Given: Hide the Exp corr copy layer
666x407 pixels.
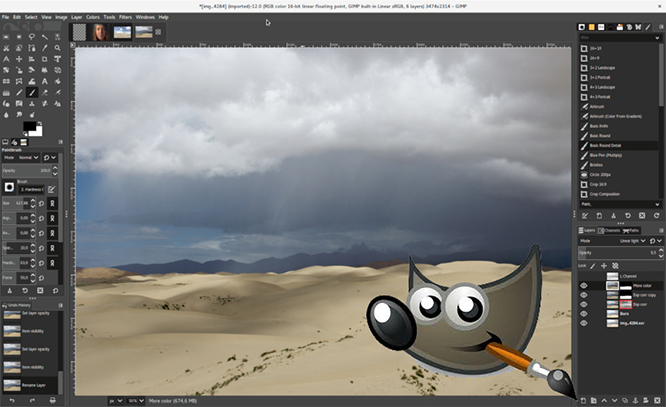Looking at the screenshot, I should [x=584, y=295].
